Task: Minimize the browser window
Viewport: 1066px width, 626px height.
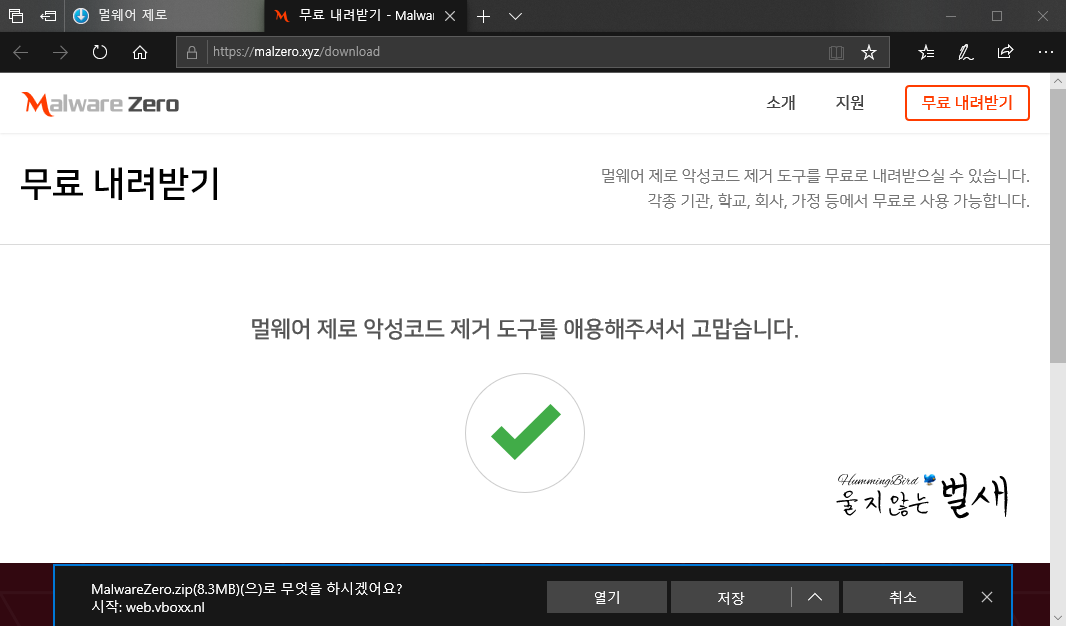Action: pos(950,16)
